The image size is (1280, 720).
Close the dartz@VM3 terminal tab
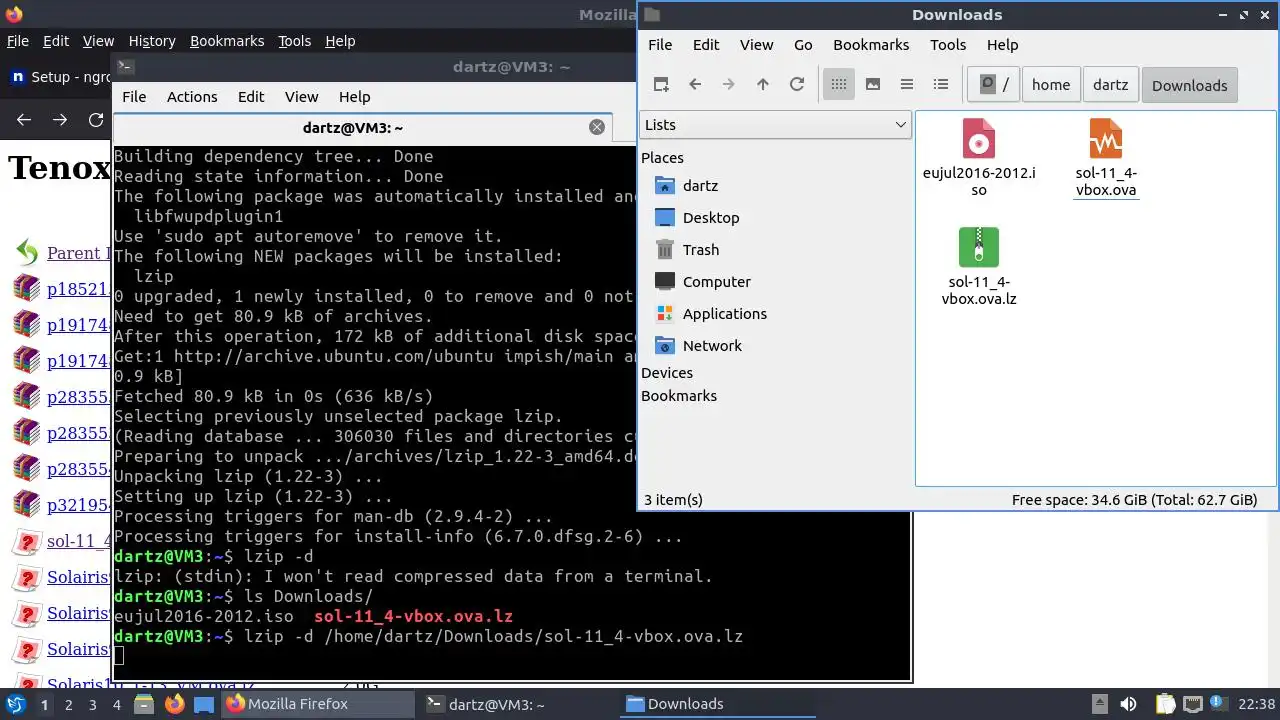click(x=597, y=127)
